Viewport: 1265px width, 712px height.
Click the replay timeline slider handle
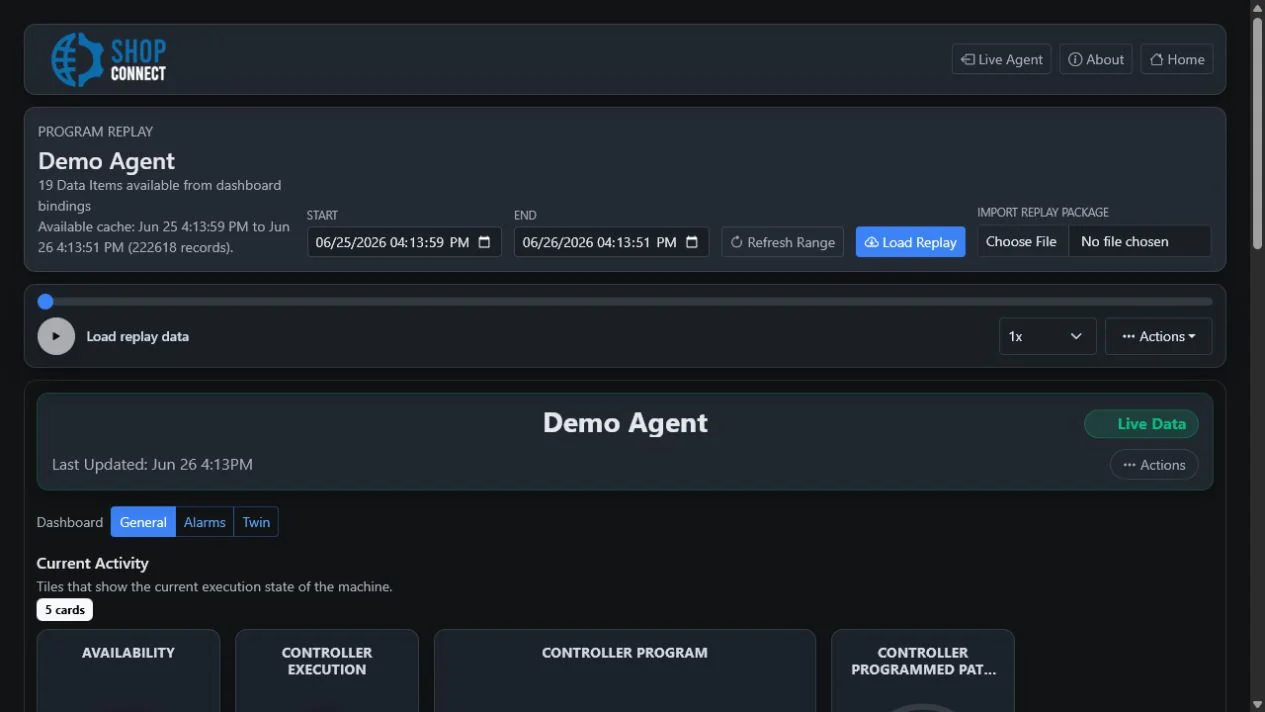45,301
